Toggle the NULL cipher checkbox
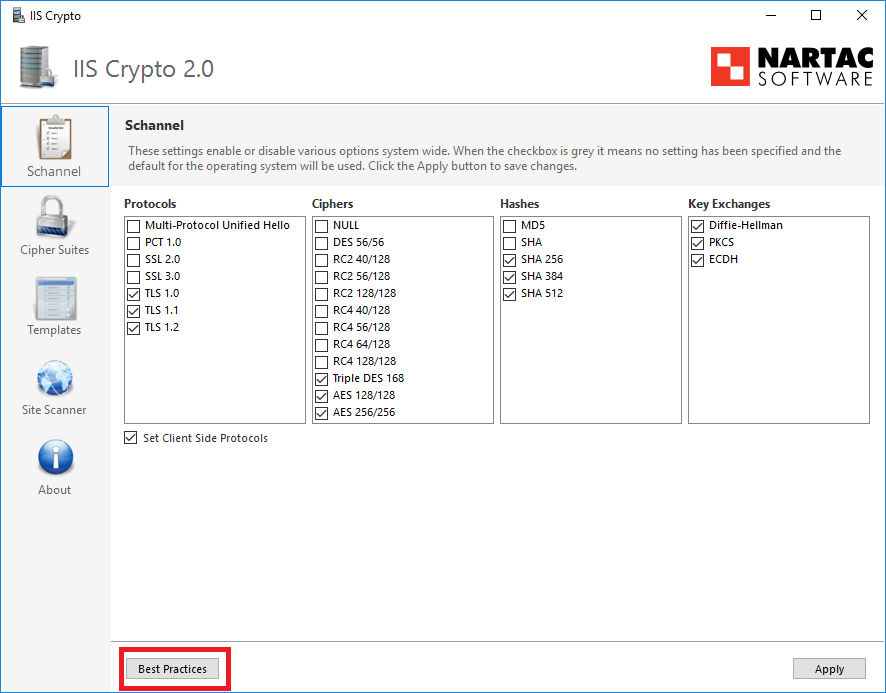 click(x=322, y=226)
